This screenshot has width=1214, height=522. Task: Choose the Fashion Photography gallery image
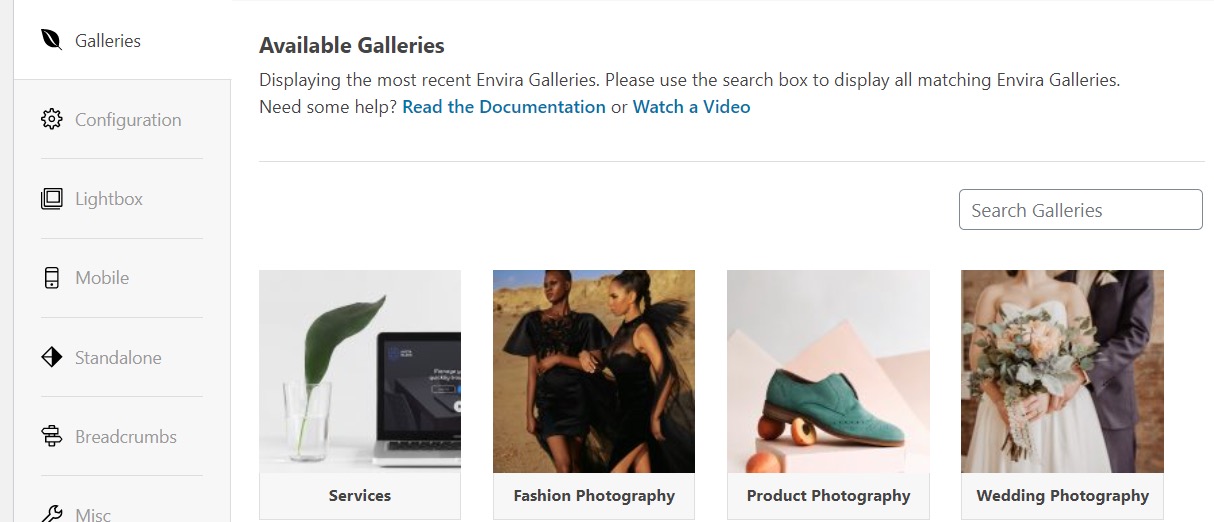pyautogui.click(x=594, y=371)
